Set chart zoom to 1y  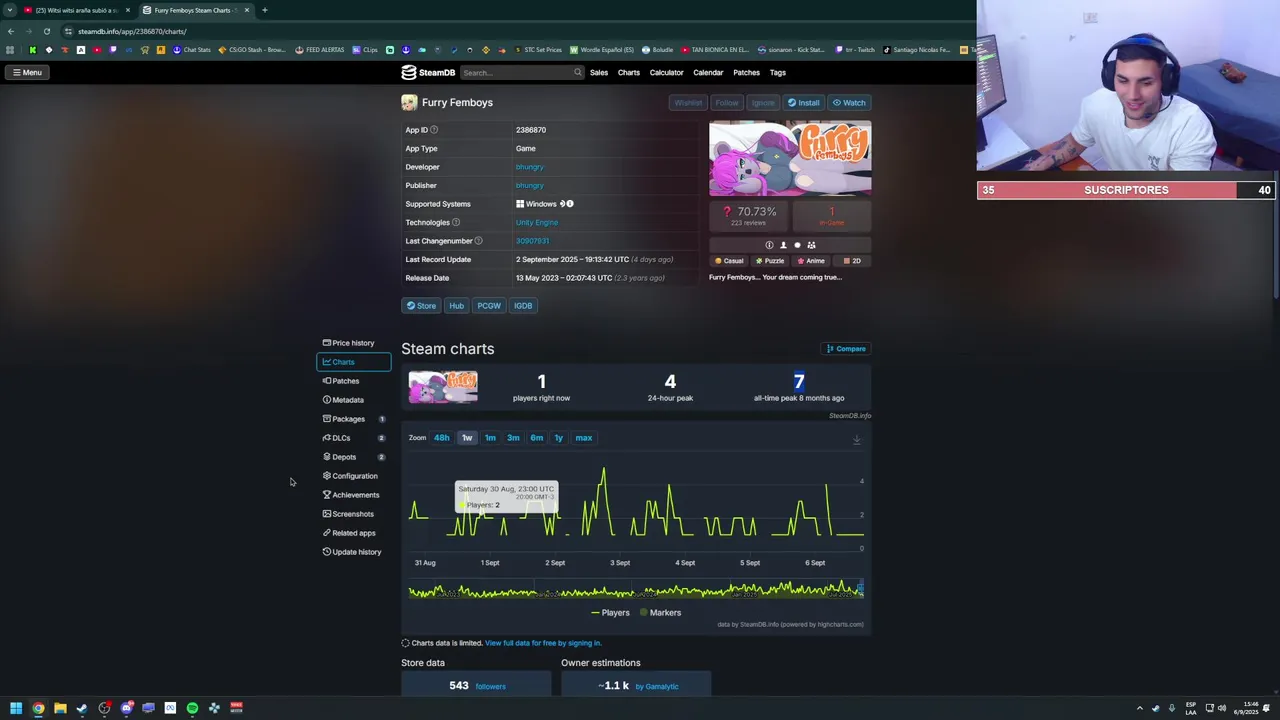559,438
